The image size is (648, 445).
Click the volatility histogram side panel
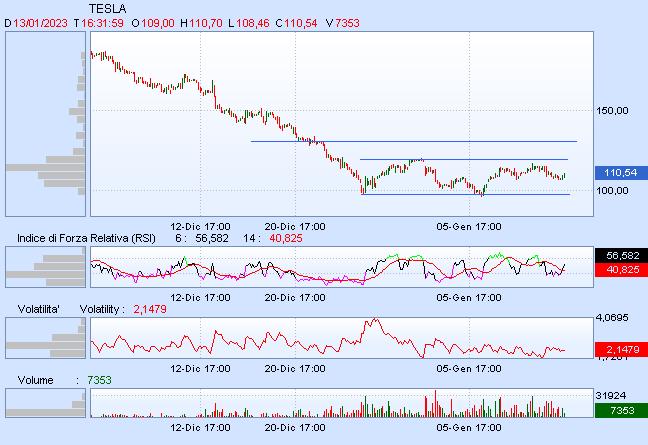point(45,338)
